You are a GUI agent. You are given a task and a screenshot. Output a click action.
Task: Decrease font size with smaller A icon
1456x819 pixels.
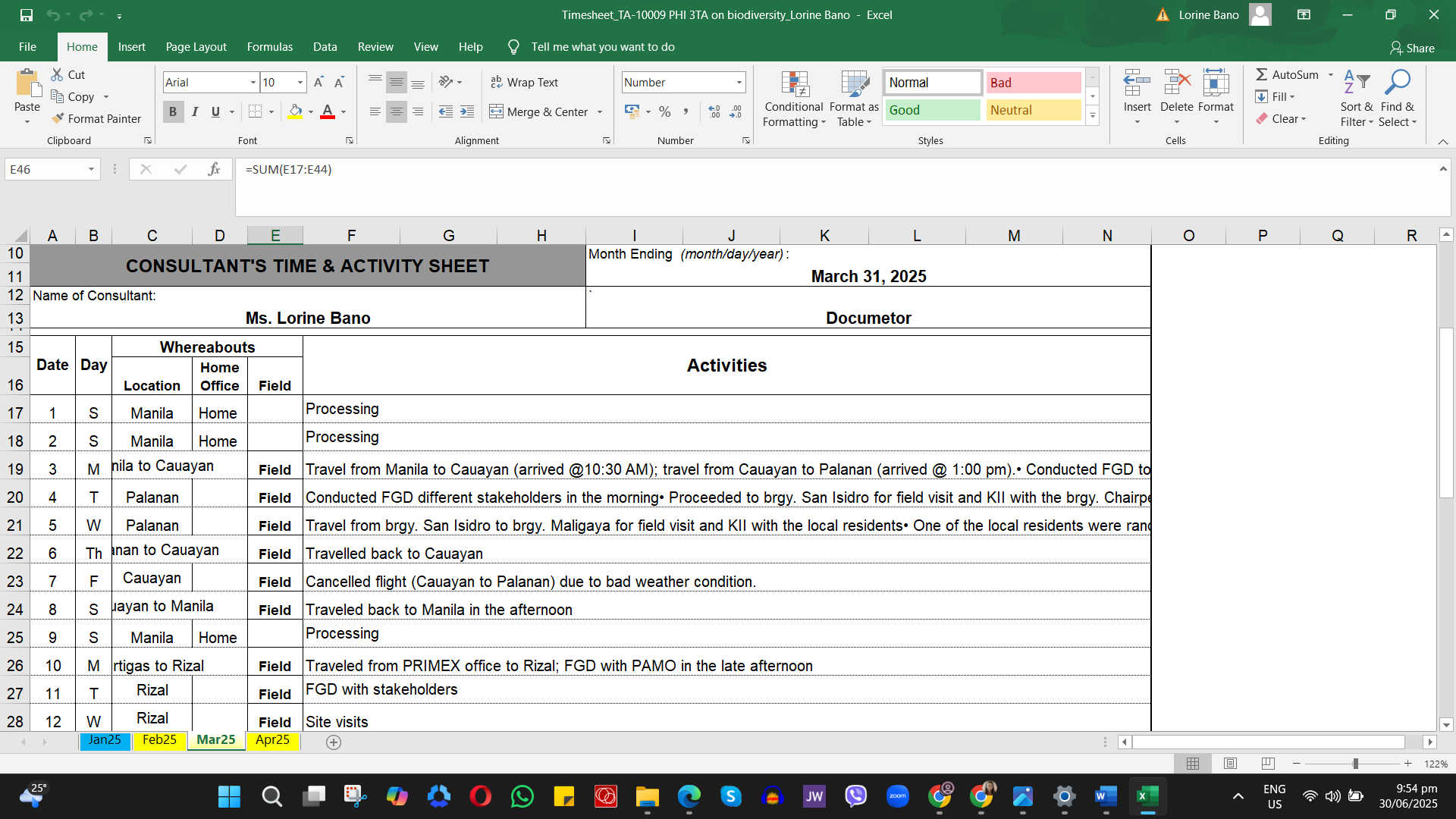click(339, 82)
